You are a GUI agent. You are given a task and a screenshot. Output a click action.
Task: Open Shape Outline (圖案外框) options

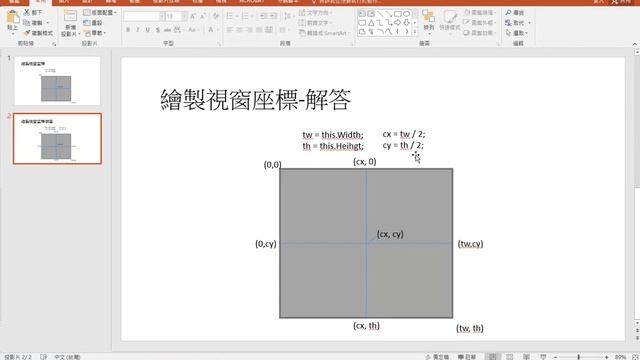[480, 23]
